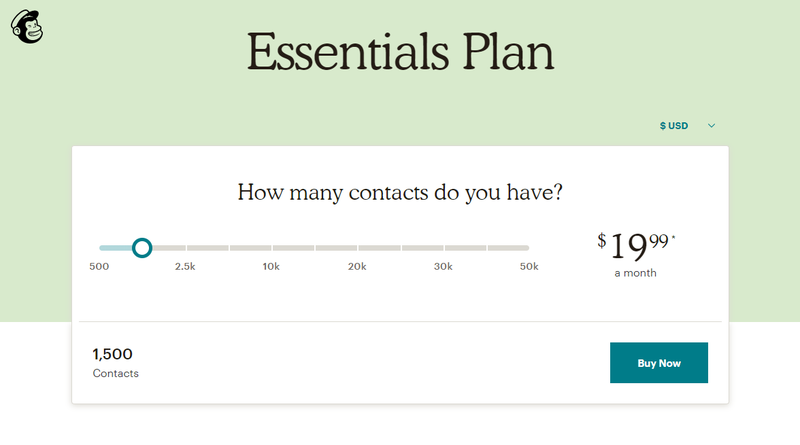The height and width of the screenshot is (445, 800).
Task: Click the Essentials Plan heading
Action: [x=401, y=52]
